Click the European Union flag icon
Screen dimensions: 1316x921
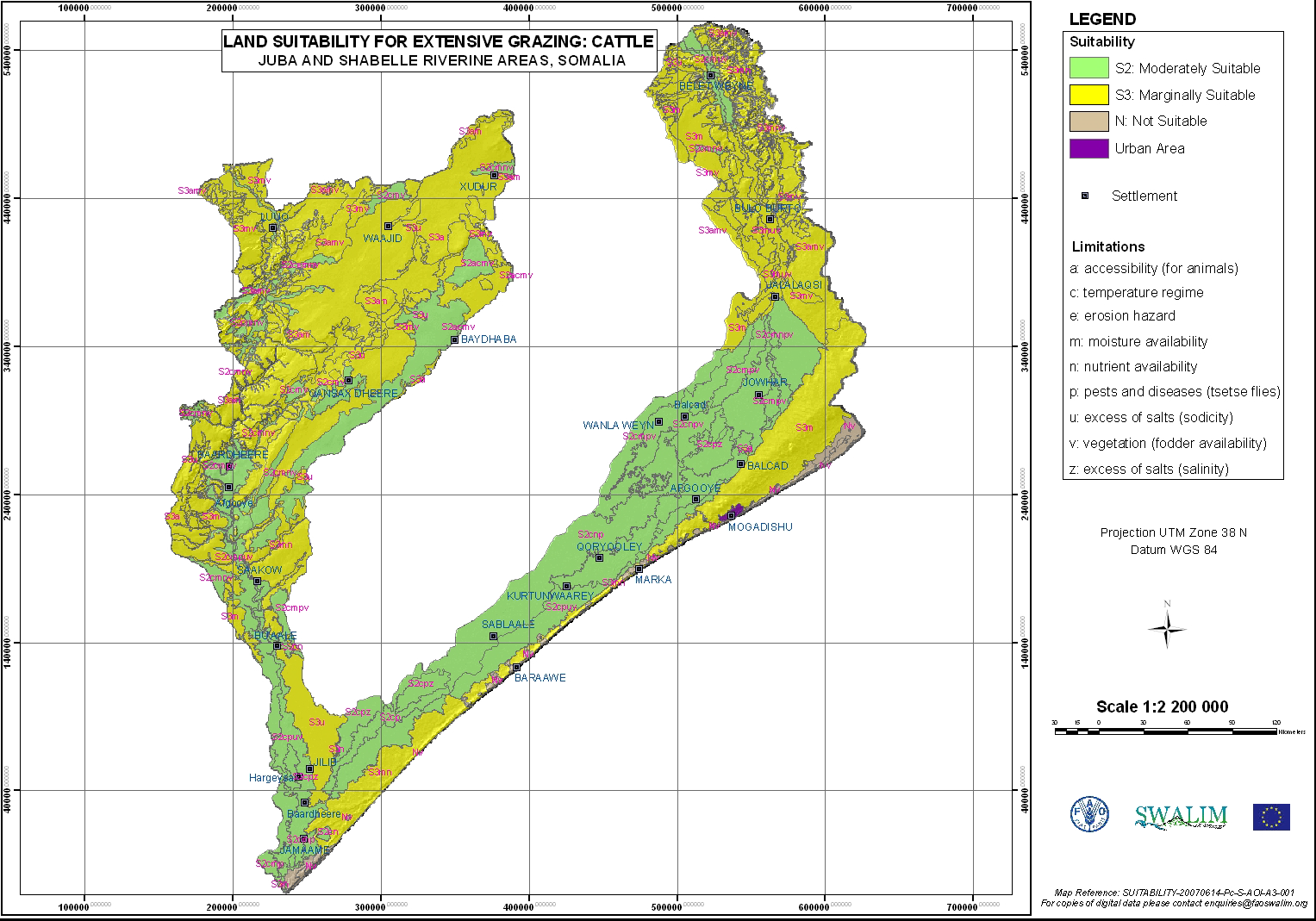tap(1271, 817)
